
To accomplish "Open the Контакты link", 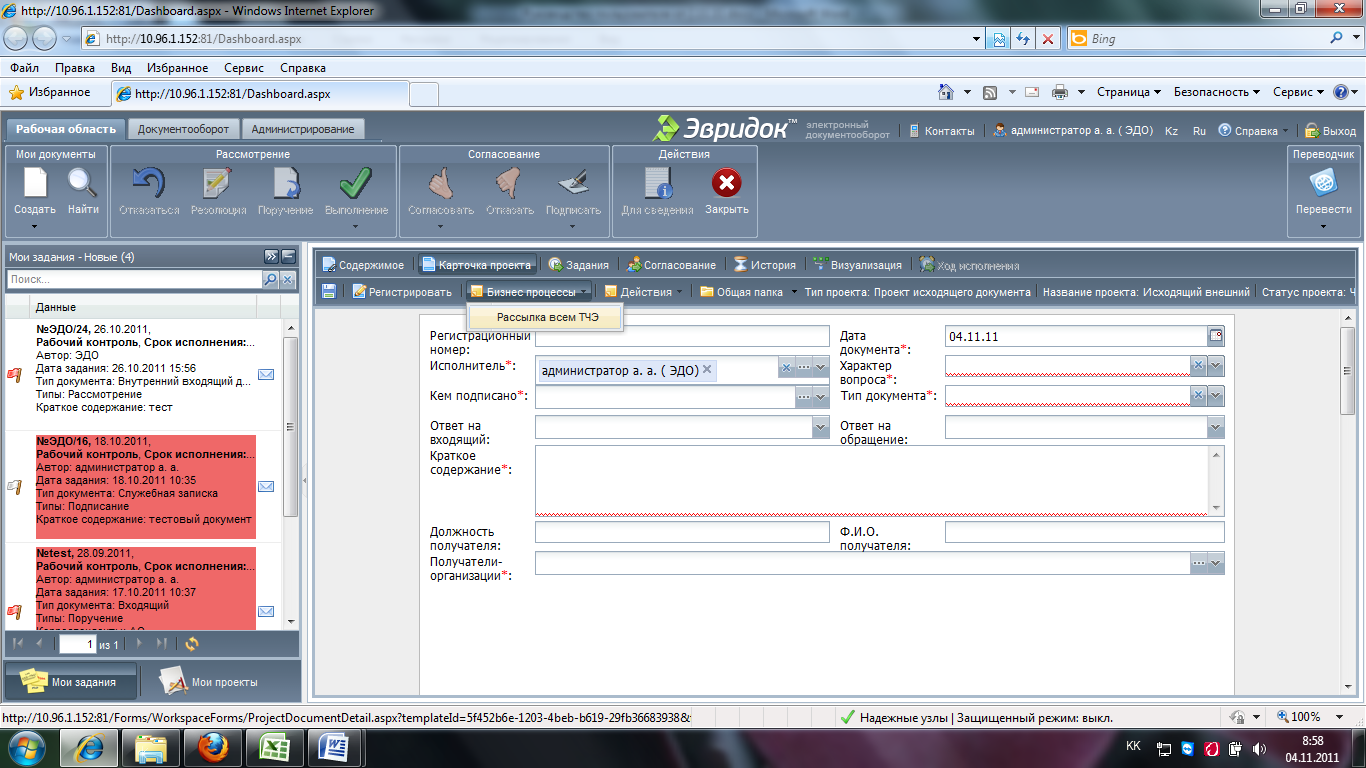I will point(940,131).
